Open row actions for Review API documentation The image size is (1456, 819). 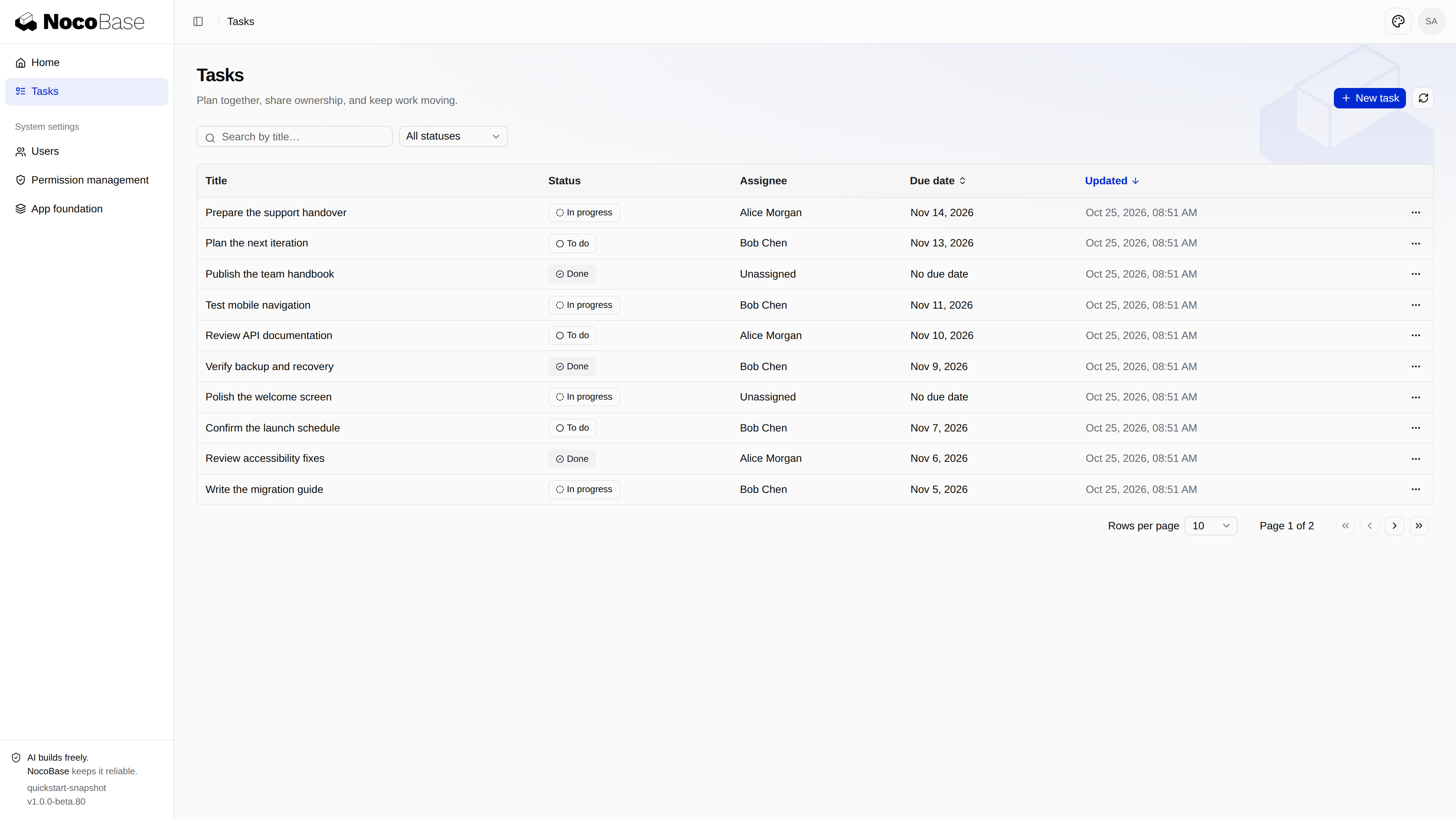coord(1415,336)
